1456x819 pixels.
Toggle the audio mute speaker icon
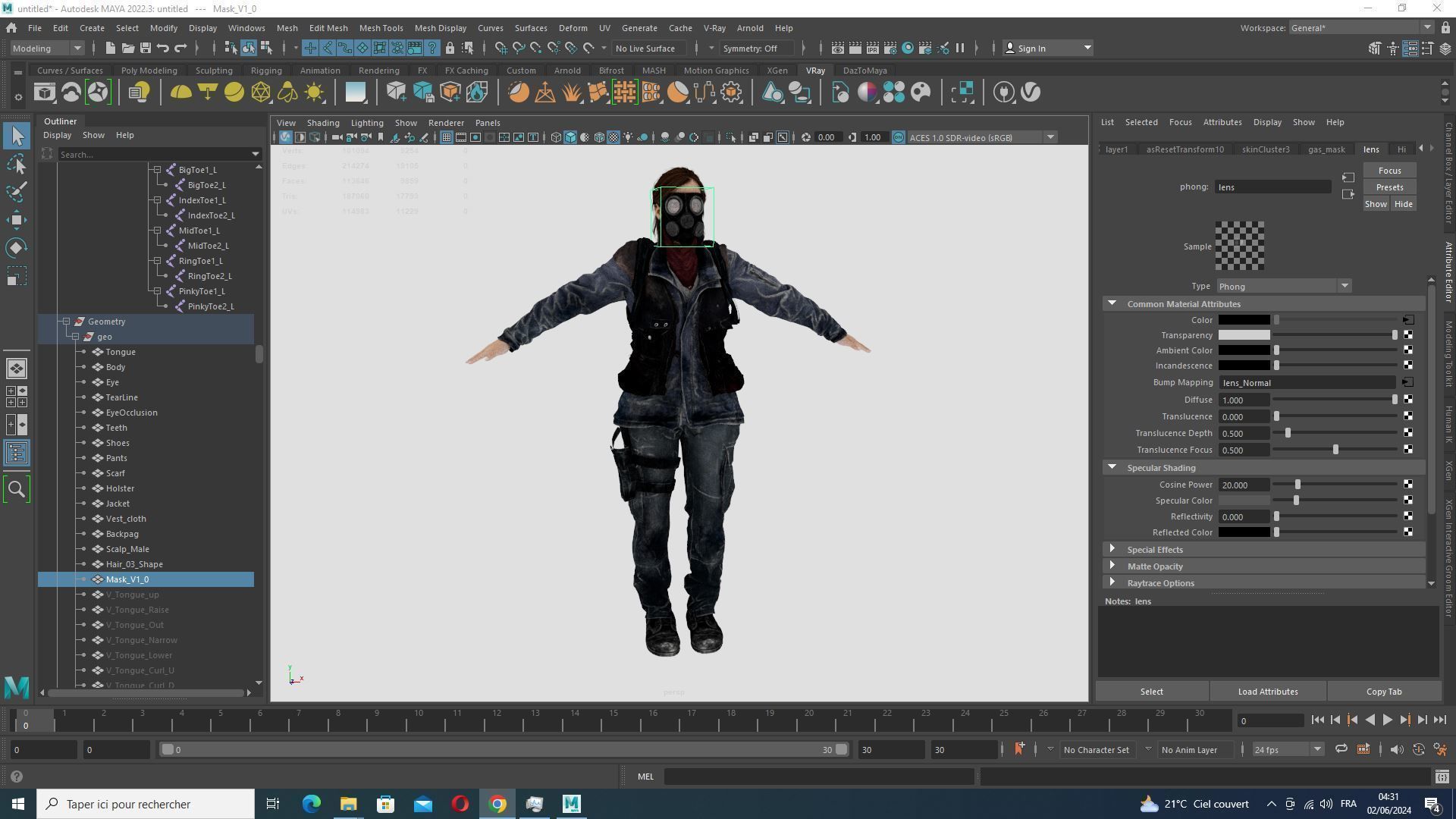(1396, 749)
